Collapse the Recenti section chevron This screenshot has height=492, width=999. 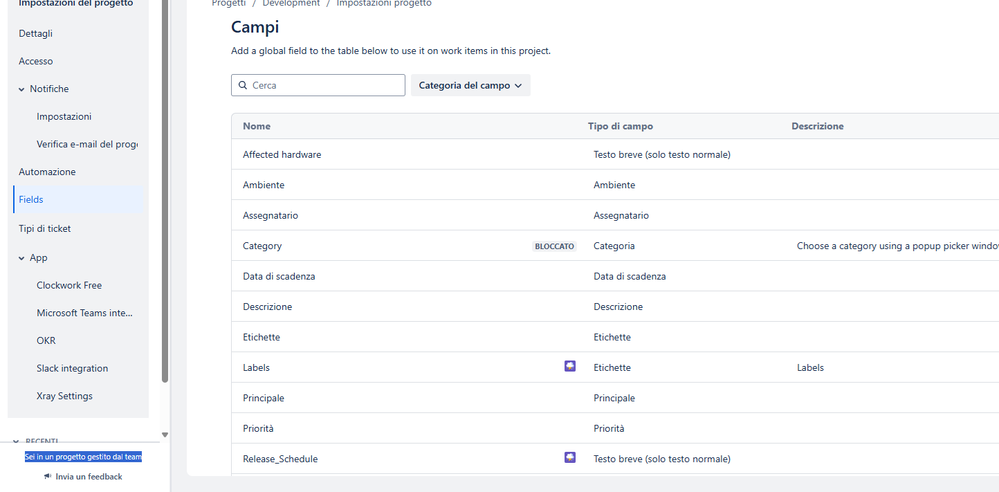pyautogui.click(x=17, y=441)
